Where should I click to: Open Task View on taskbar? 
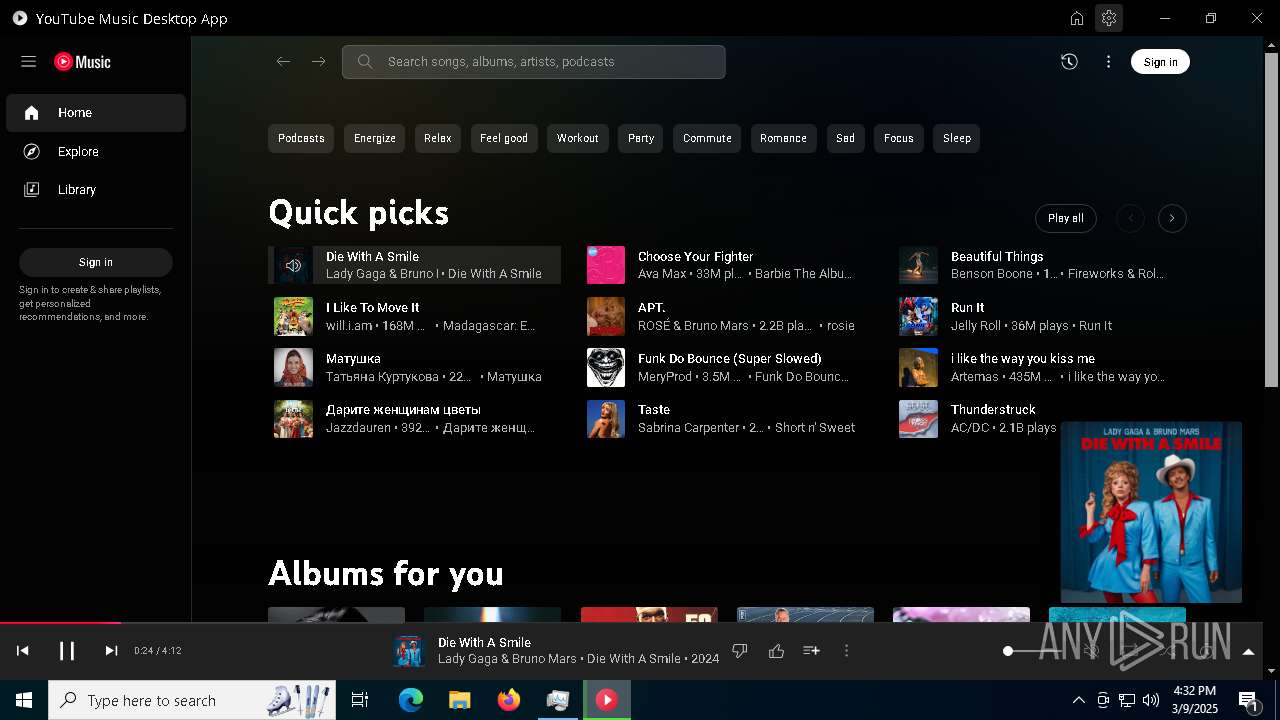tap(360, 700)
